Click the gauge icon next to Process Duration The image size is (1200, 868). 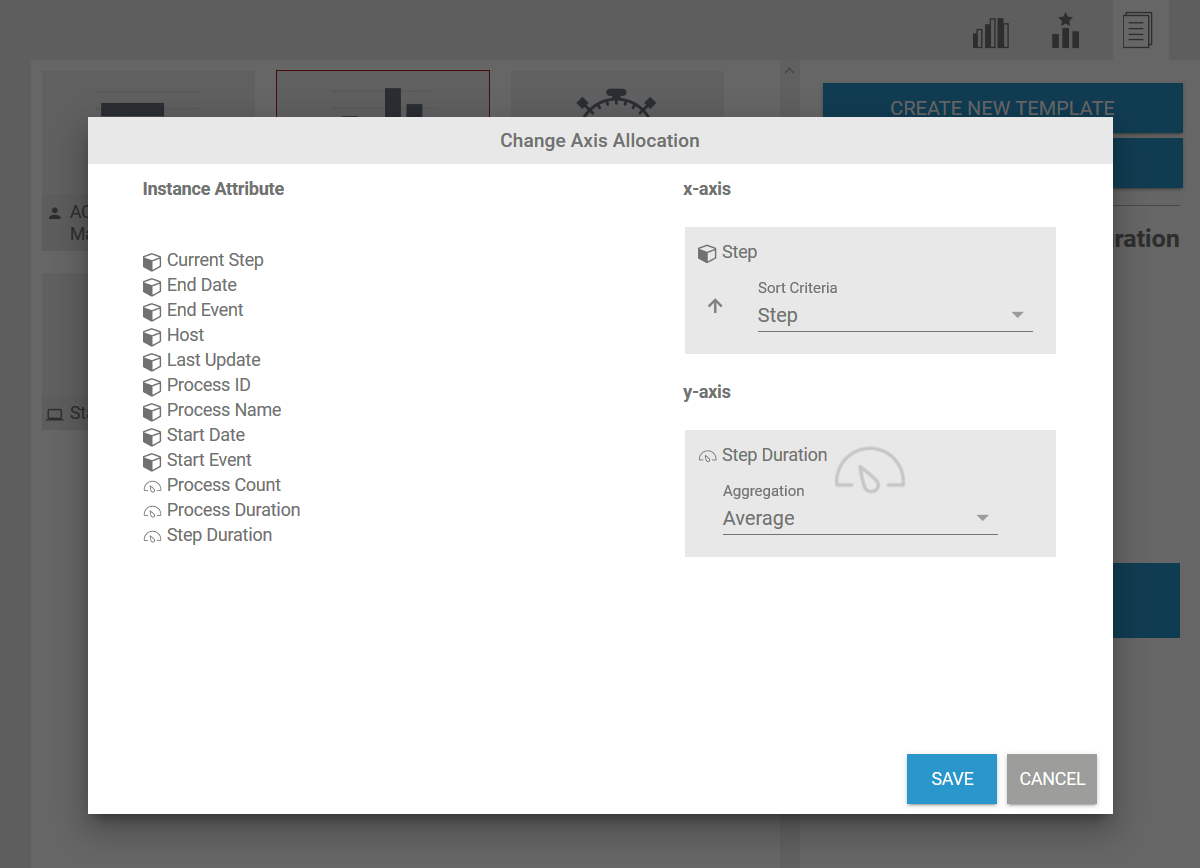pyautogui.click(x=152, y=512)
